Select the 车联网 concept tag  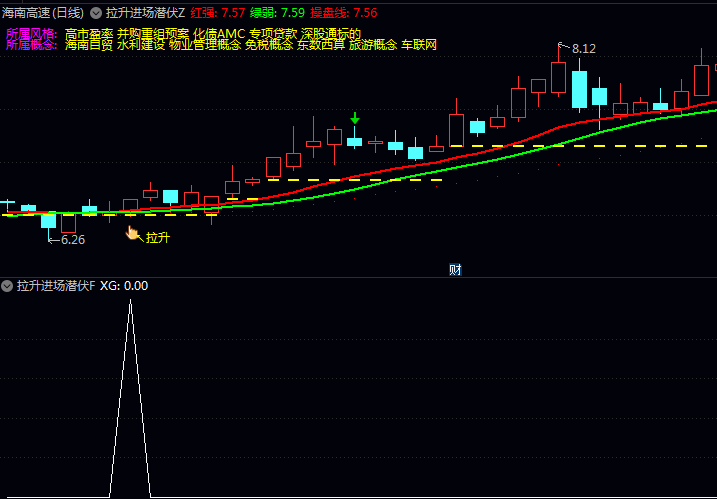pyautogui.click(x=419, y=45)
